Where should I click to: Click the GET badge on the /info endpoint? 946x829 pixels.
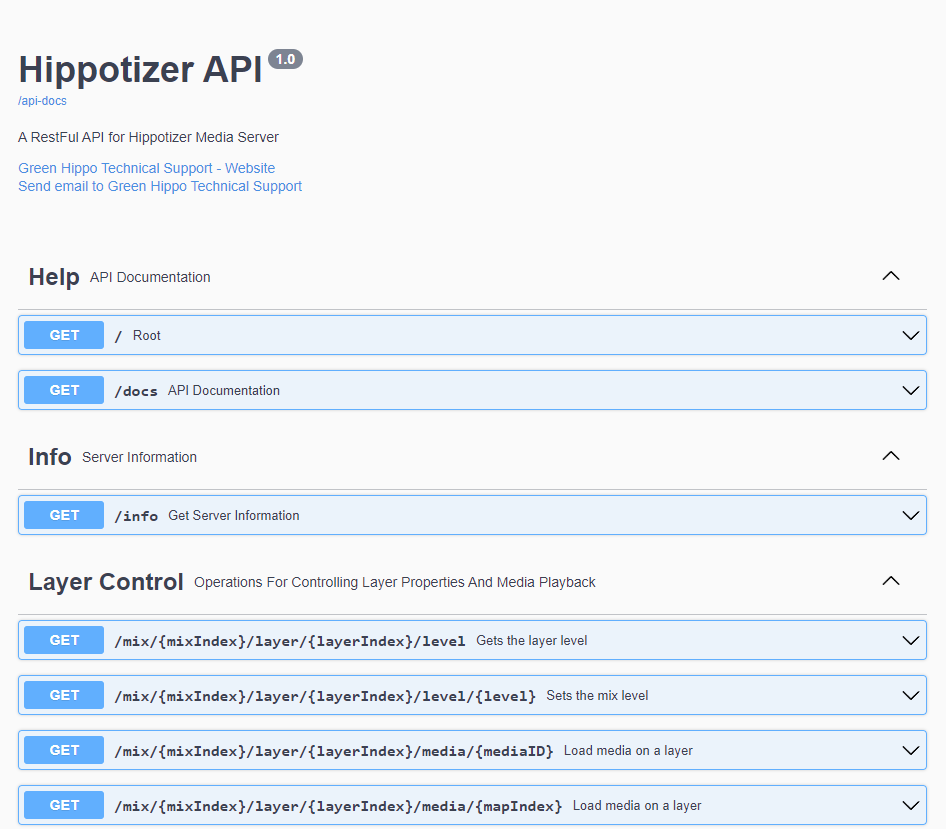[63, 515]
